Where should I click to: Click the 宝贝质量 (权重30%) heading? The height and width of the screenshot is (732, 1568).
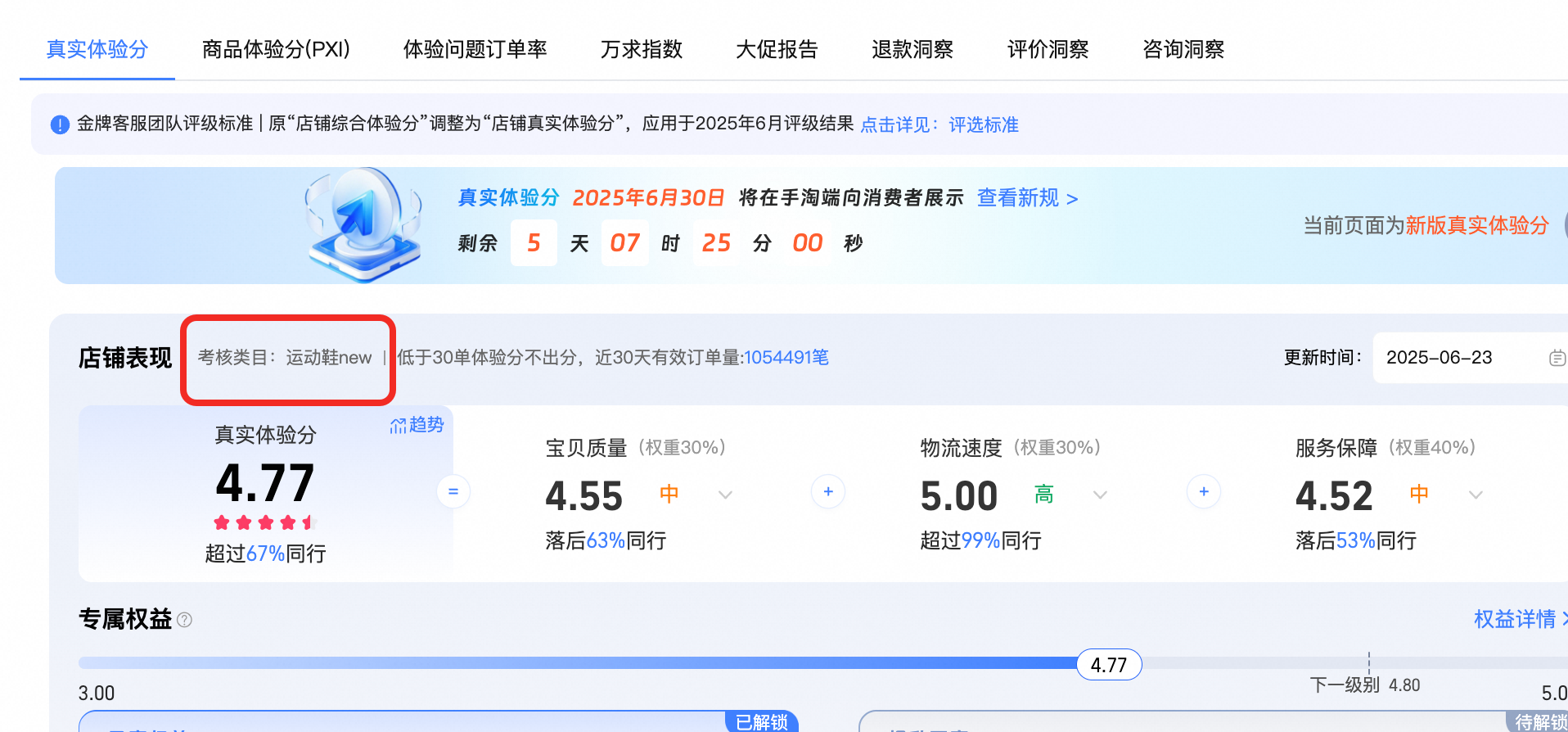[636, 448]
